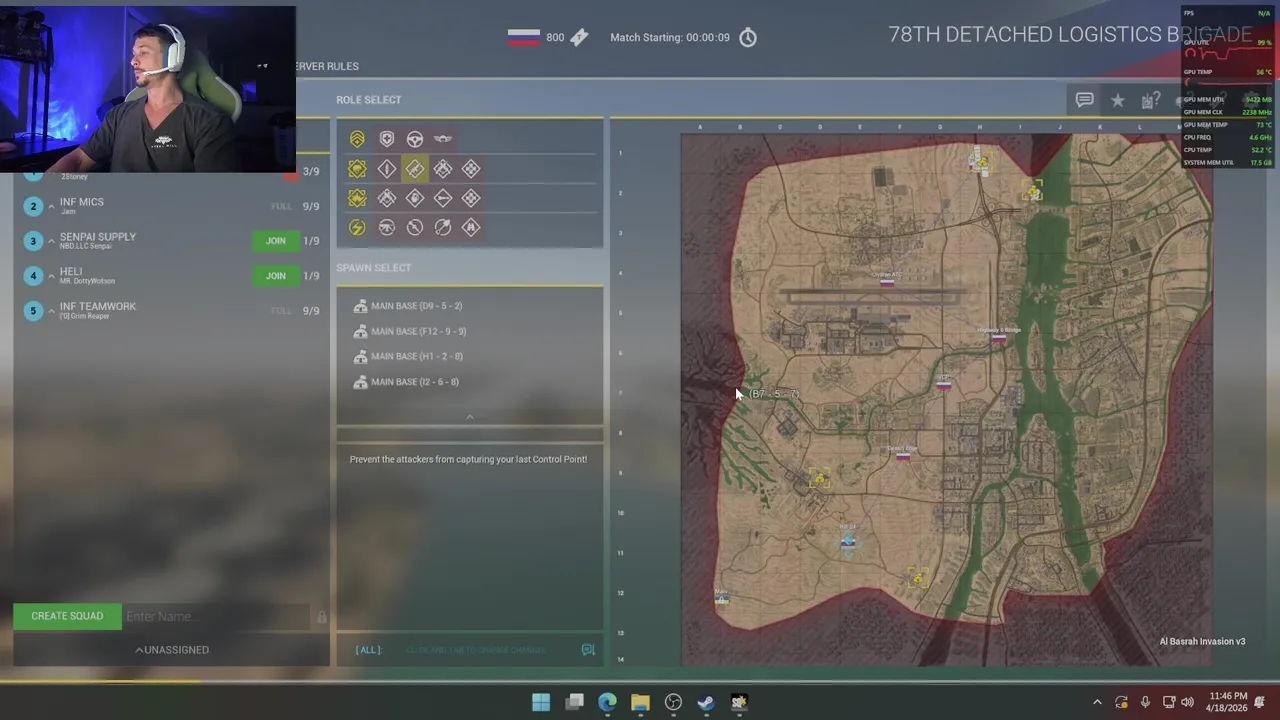
Task: Open the taskbar clock and date
Action: tap(1228, 702)
